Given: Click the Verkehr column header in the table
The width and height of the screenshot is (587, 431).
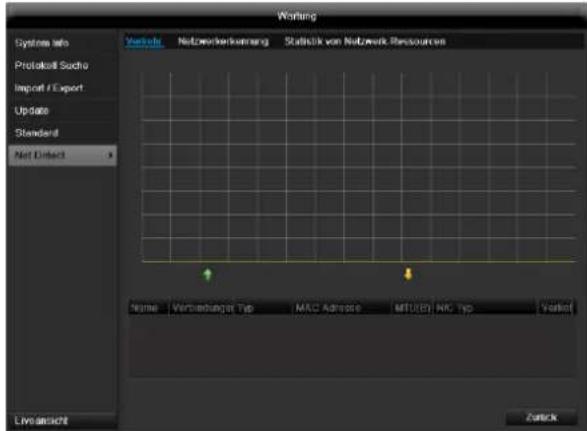Looking at the screenshot, I should click(x=556, y=308).
